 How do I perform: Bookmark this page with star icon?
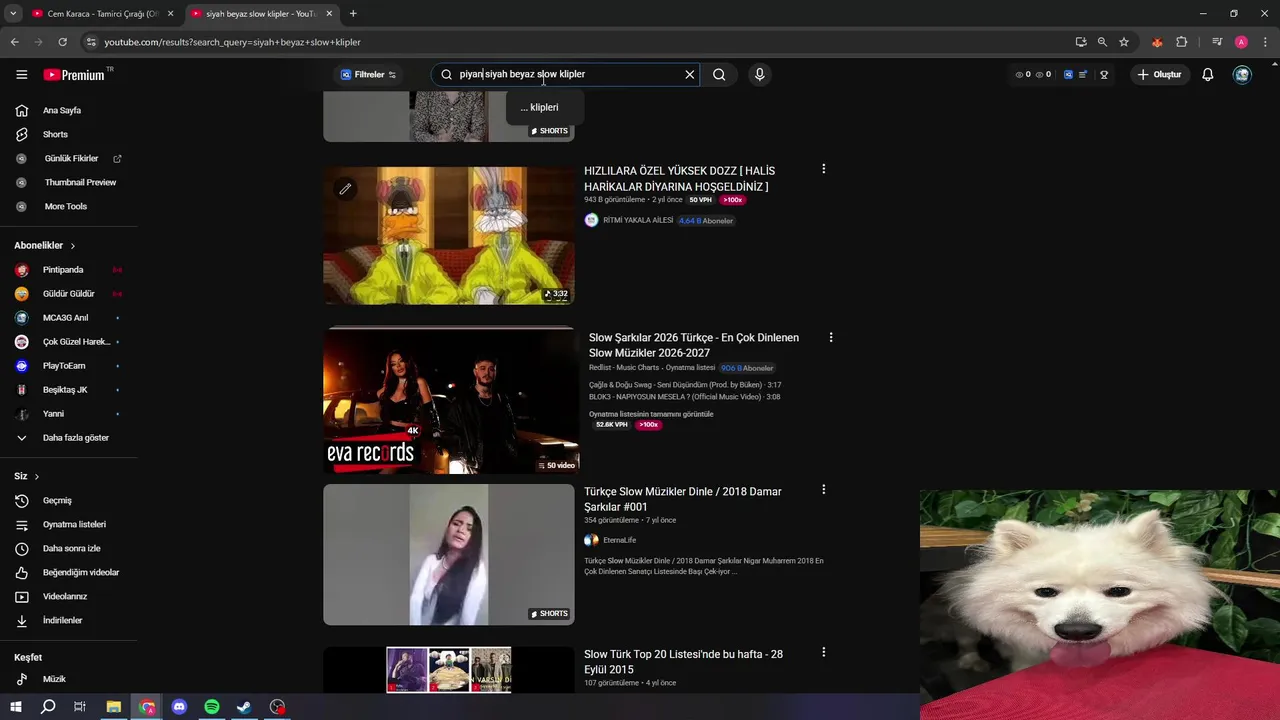pyautogui.click(x=1124, y=42)
